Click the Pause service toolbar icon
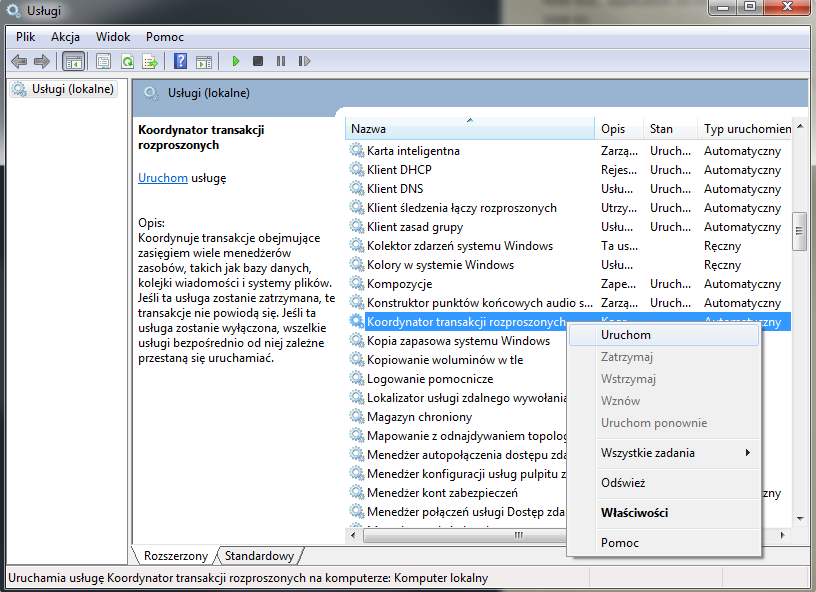 coord(281,61)
